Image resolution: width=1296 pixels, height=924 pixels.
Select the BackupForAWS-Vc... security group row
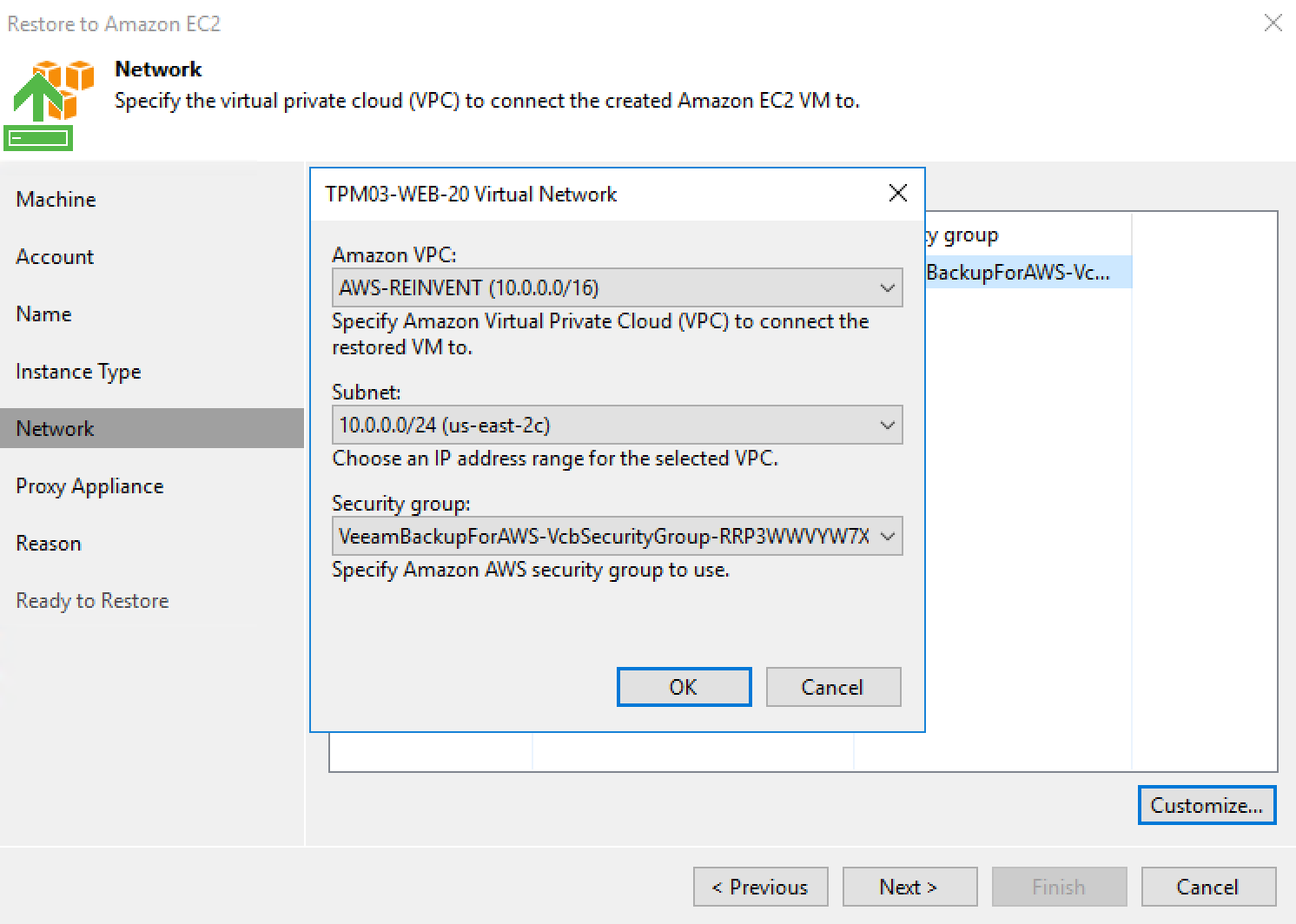click(x=1028, y=272)
